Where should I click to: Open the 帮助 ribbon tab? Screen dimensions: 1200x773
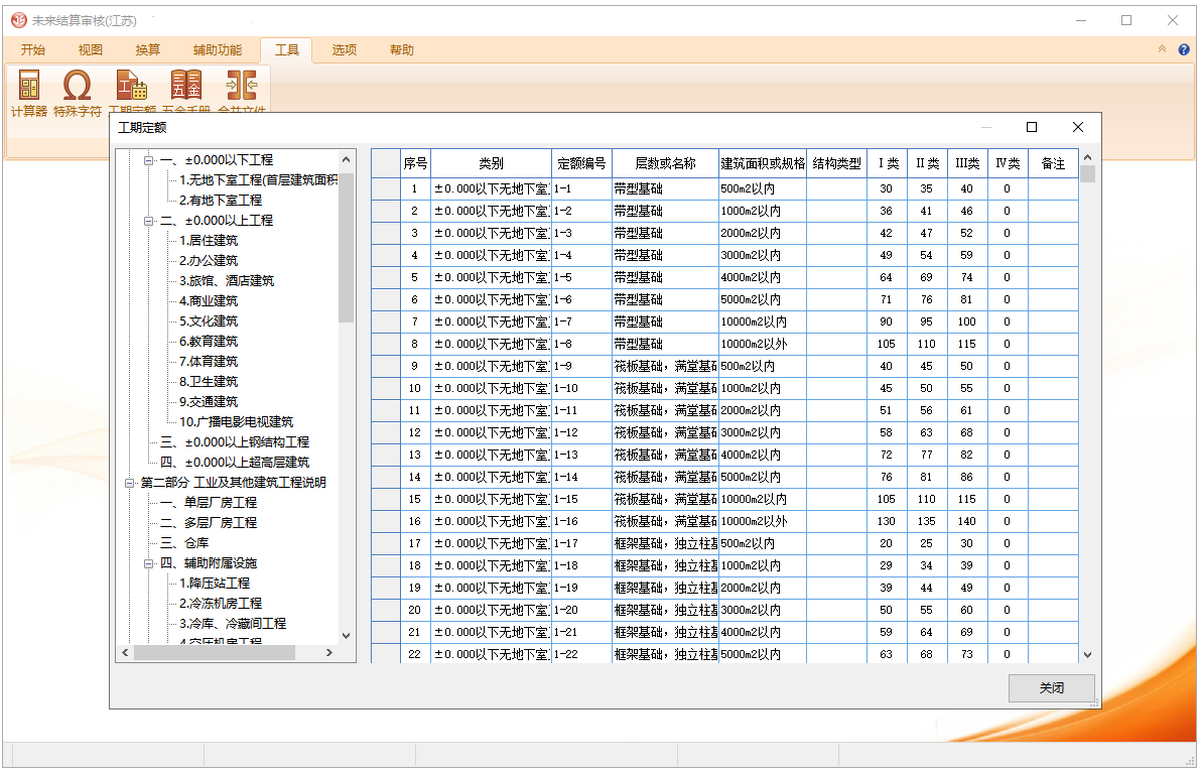click(x=402, y=50)
